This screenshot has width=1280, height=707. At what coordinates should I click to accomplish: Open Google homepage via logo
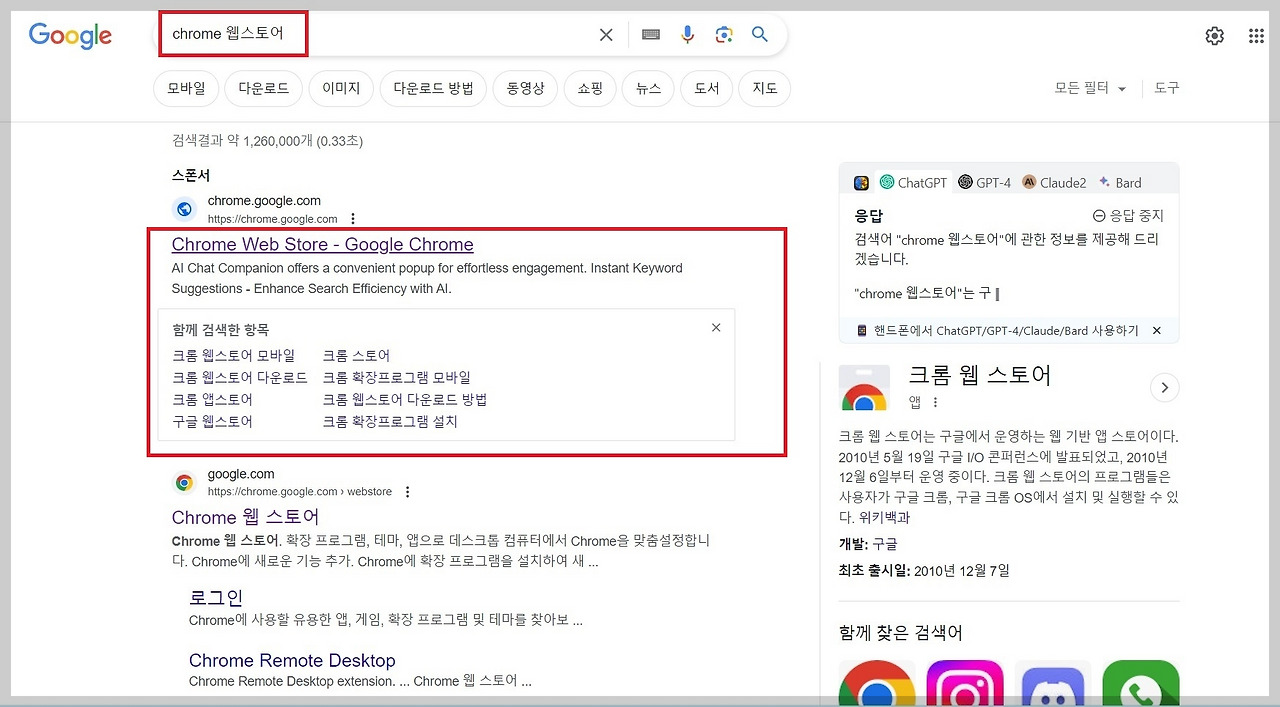(70, 35)
